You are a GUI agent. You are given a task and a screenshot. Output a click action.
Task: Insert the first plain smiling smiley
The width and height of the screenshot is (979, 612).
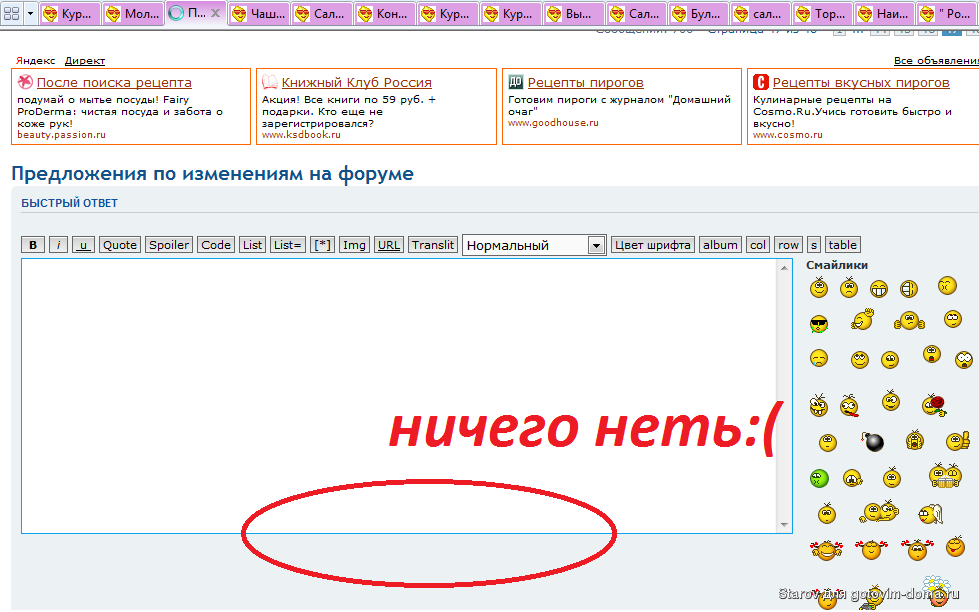(819, 287)
